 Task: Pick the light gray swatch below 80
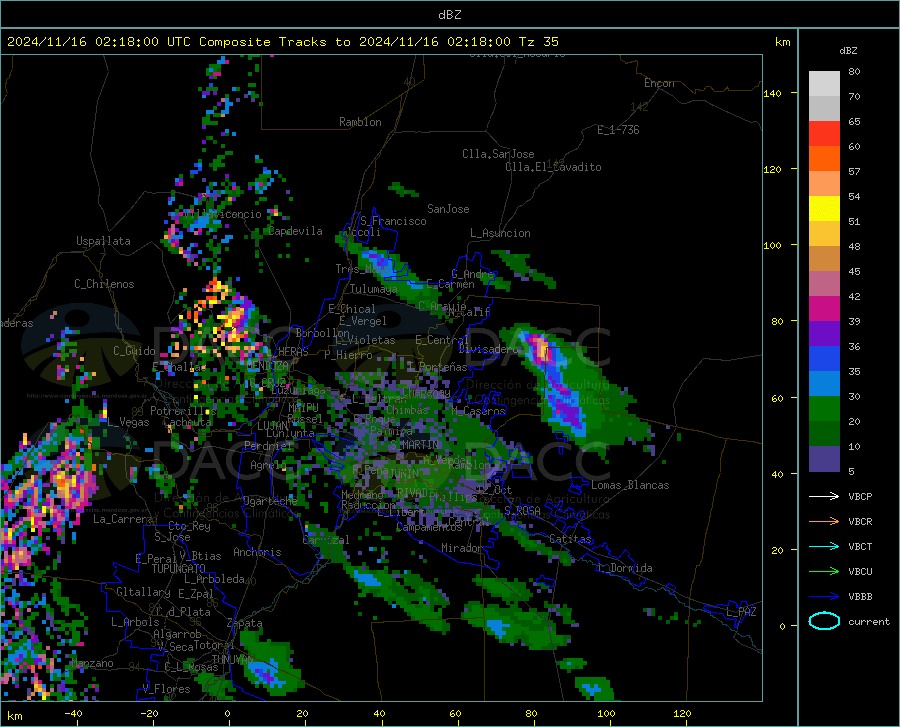click(x=824, y=83)
